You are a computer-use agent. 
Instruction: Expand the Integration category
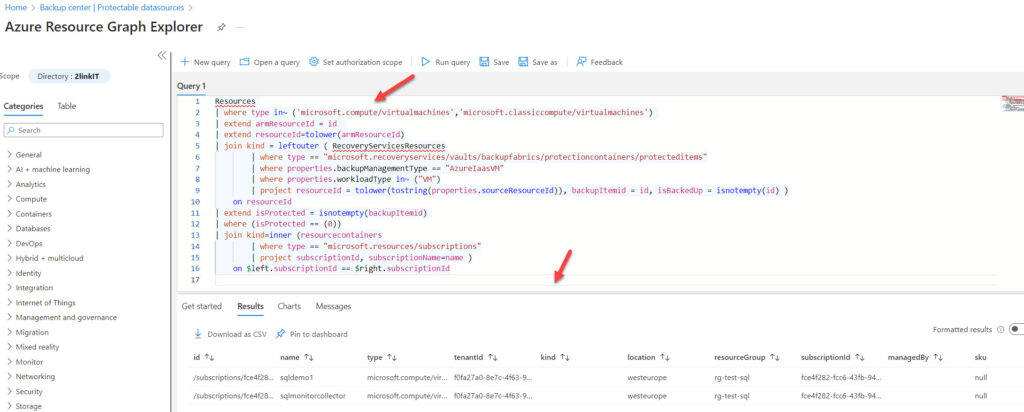(9, 288)
